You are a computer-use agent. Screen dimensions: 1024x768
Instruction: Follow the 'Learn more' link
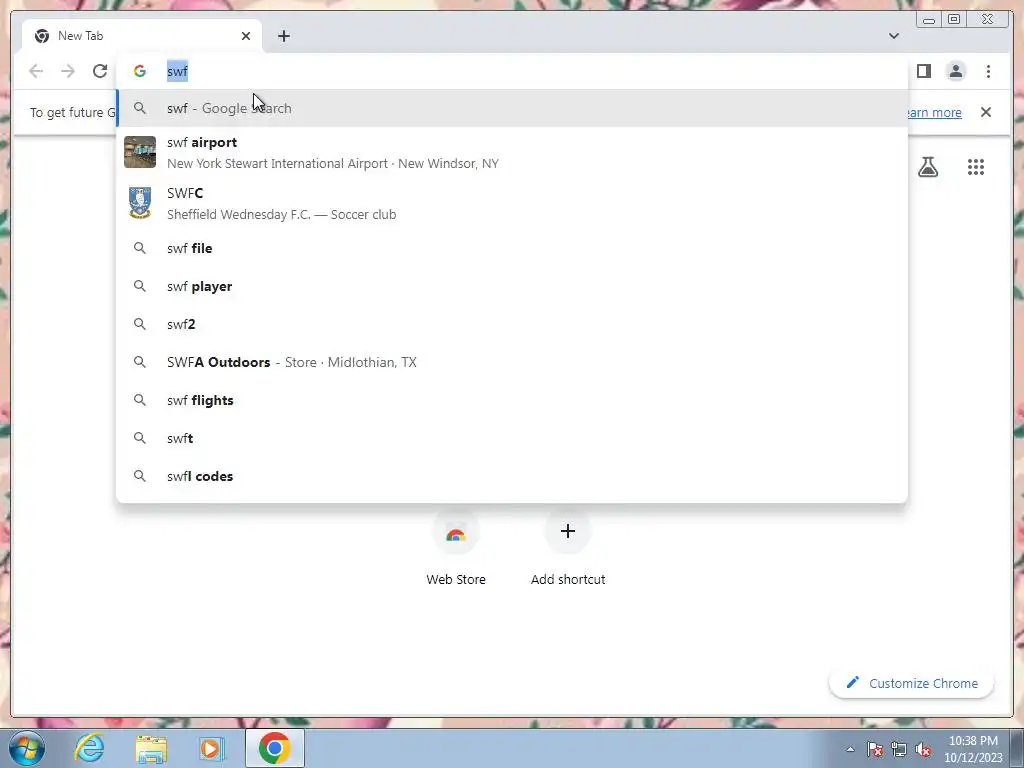pyautogui.click(x=934, y=112)
